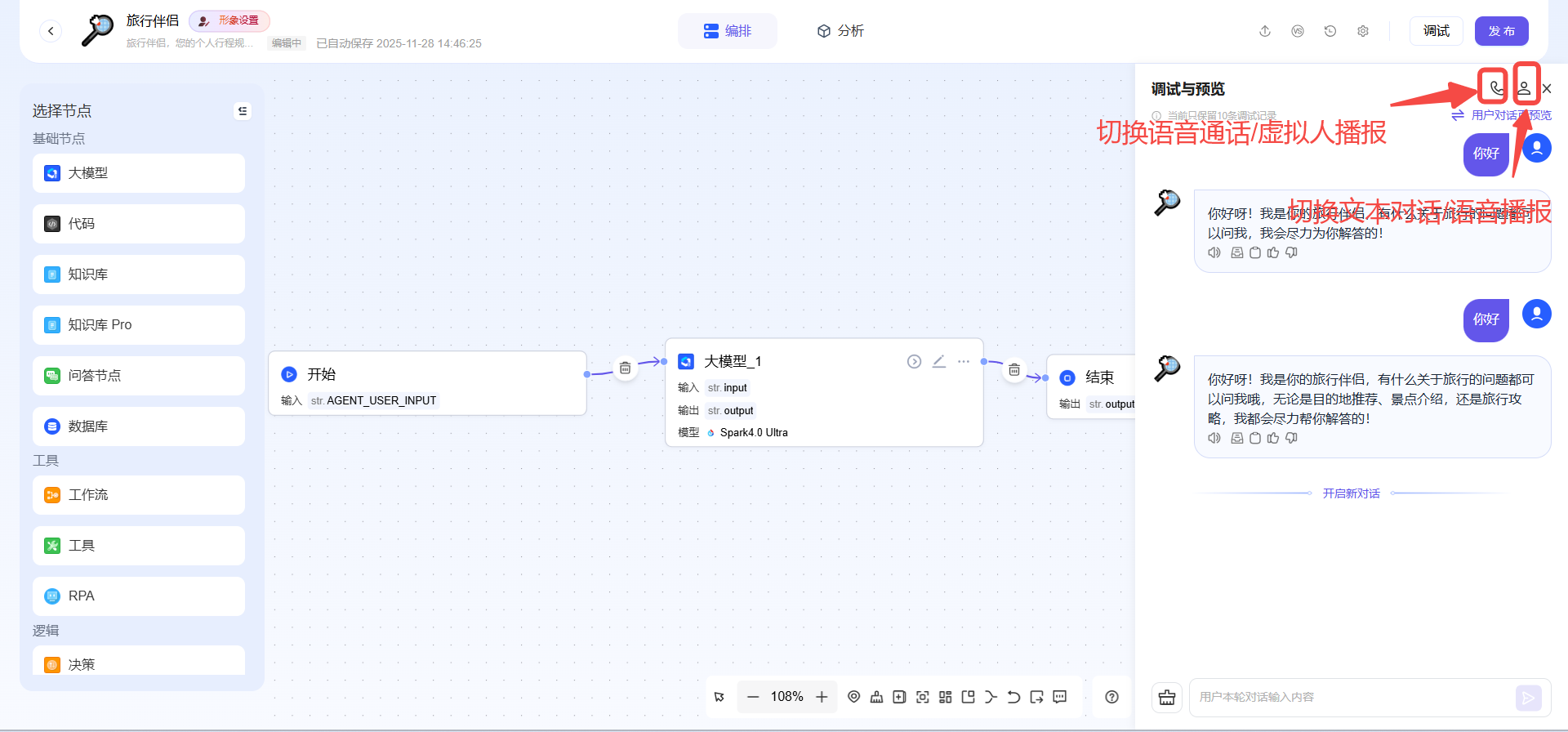
Task: Zoom in the canvas with plus button
Action: tap(822, 697)
